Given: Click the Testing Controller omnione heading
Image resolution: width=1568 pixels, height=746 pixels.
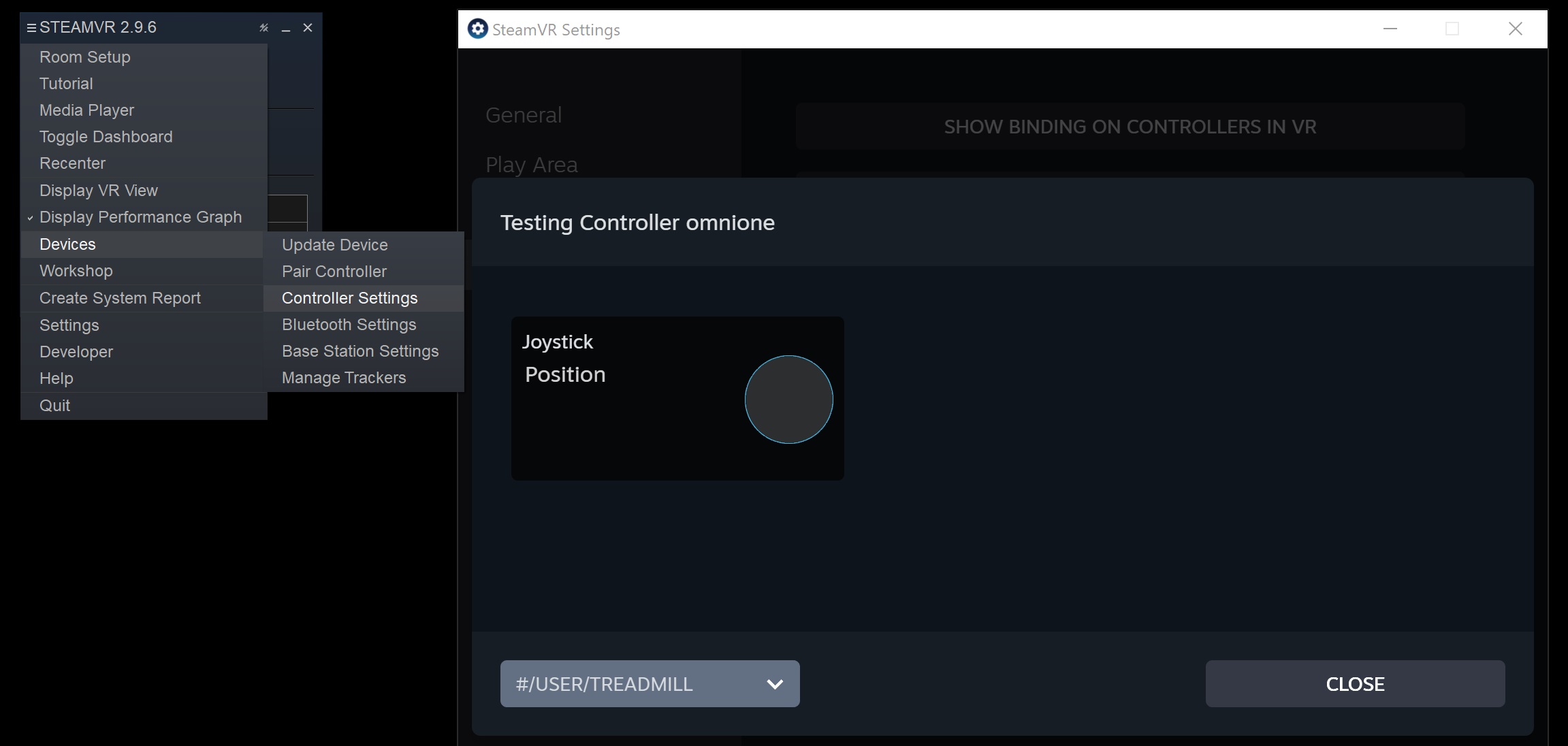Looking at the screenshot, I should 637,223.
